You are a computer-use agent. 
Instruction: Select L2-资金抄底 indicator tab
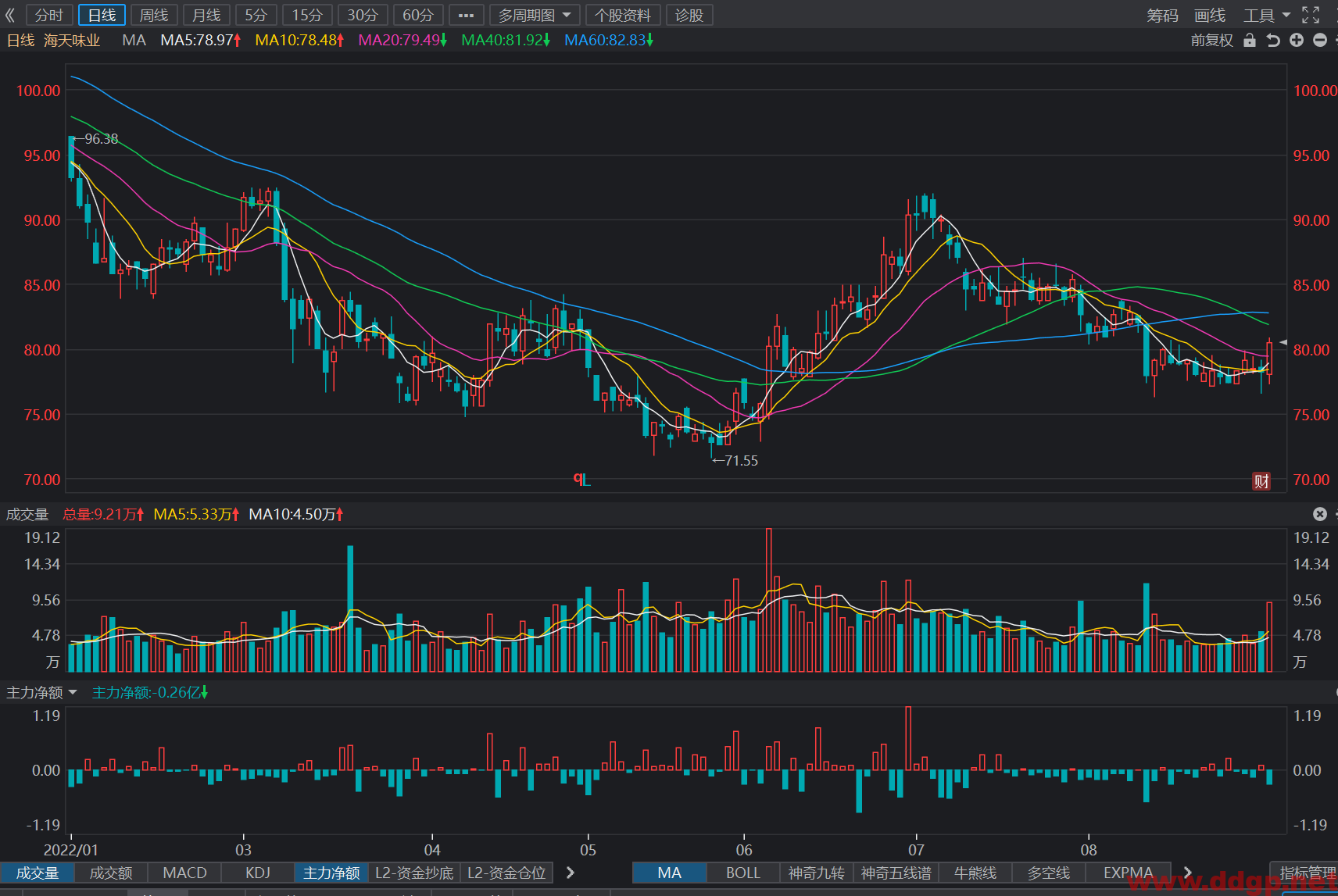(414, 873)
